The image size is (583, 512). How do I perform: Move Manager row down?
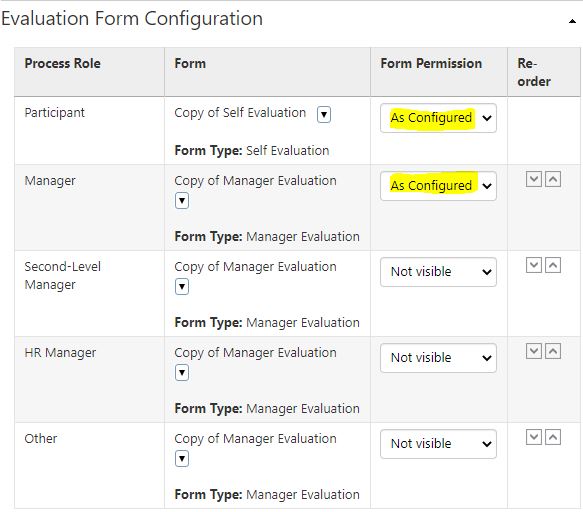[x=534, y=179]
